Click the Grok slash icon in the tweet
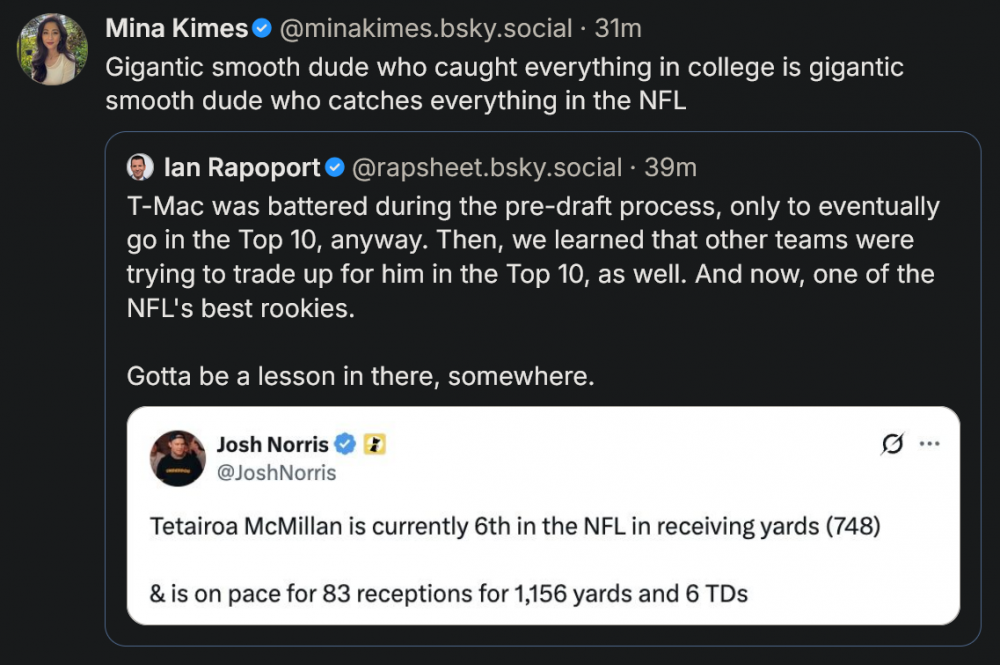Screen dimensions: 1000x665 click(x=892, y=444)
